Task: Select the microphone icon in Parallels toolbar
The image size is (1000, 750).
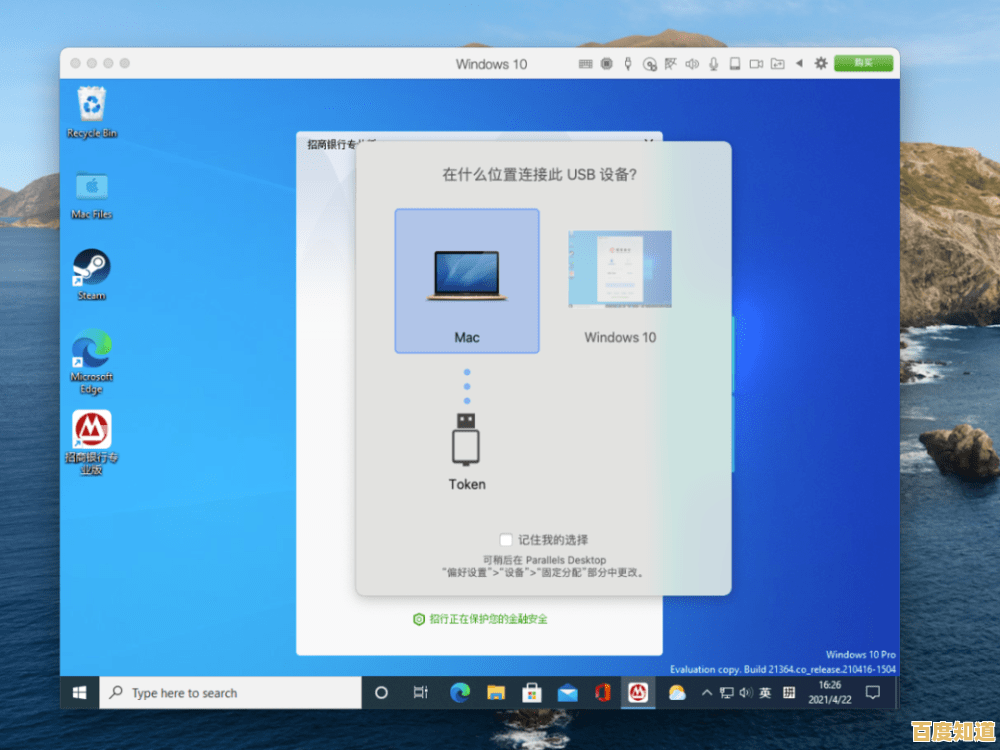Action: (712, 63)
